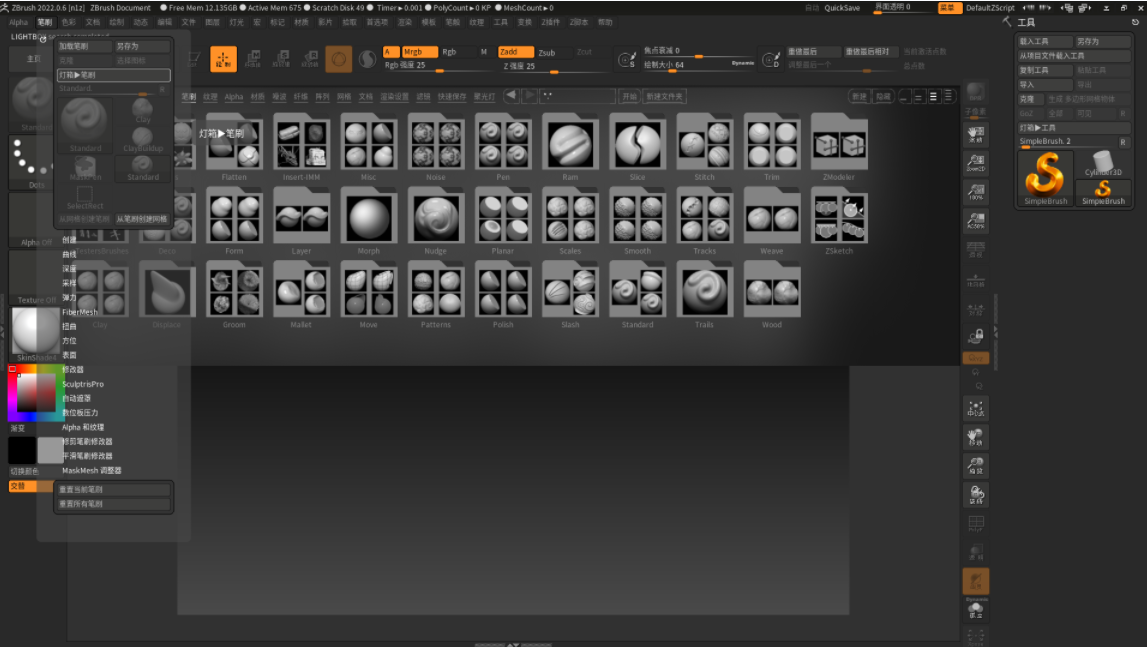Toggle the Rgb channel button
Viewport: 1147px width, 647px height.
(x=449, y=52)
